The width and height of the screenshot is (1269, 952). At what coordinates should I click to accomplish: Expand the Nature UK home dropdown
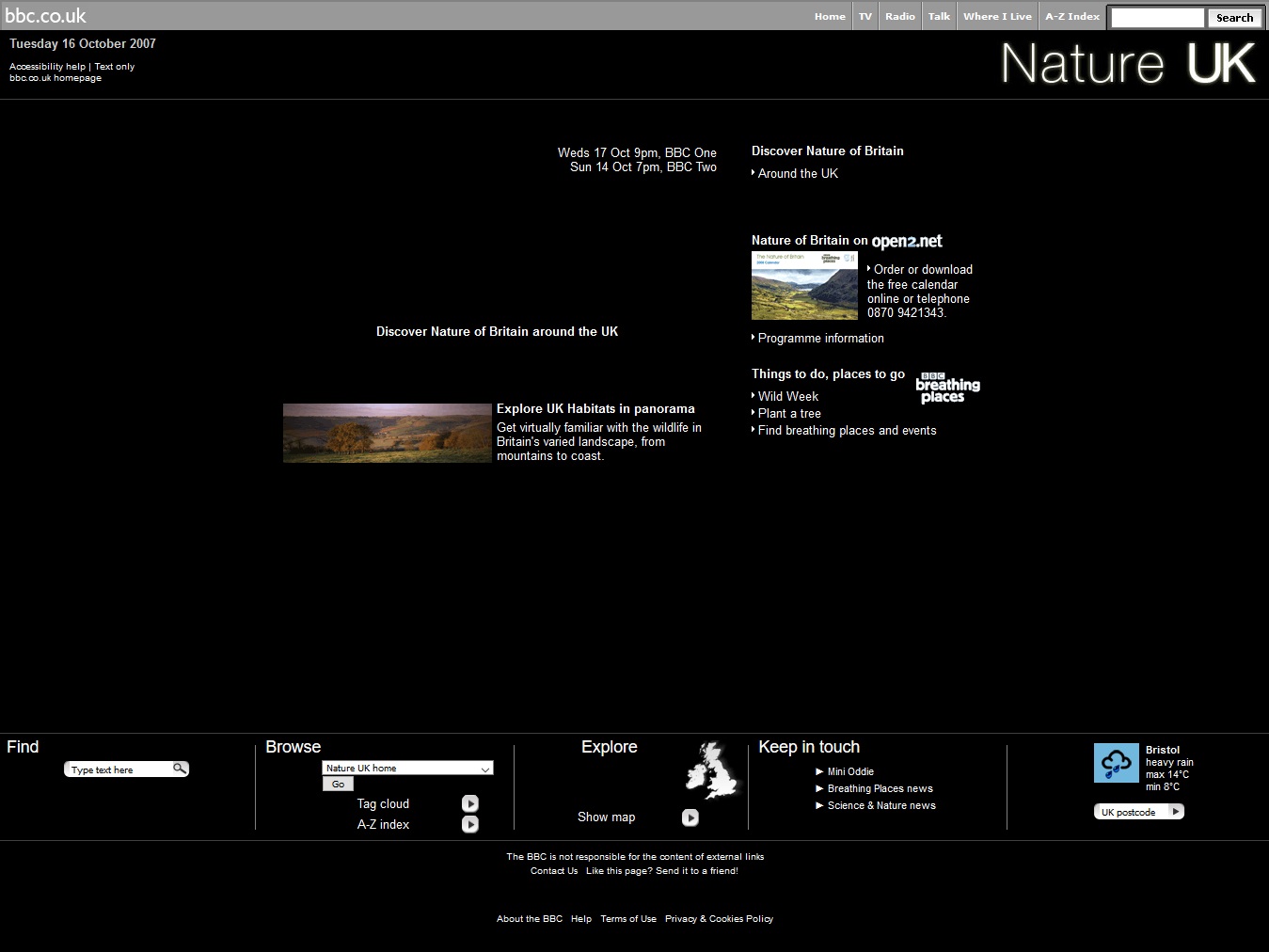click(407, 768)
